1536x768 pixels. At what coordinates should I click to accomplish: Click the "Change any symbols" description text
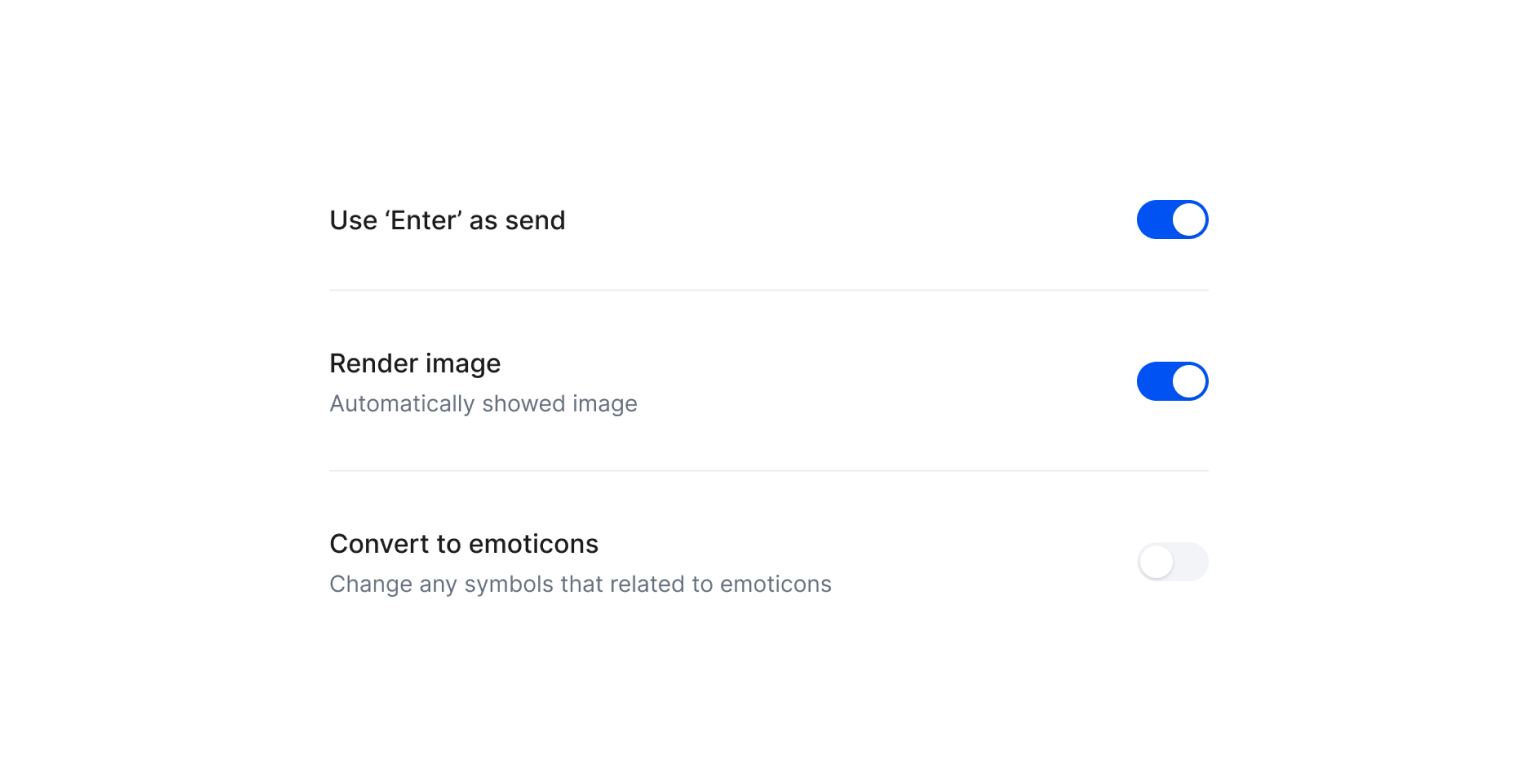coord(580,584)
